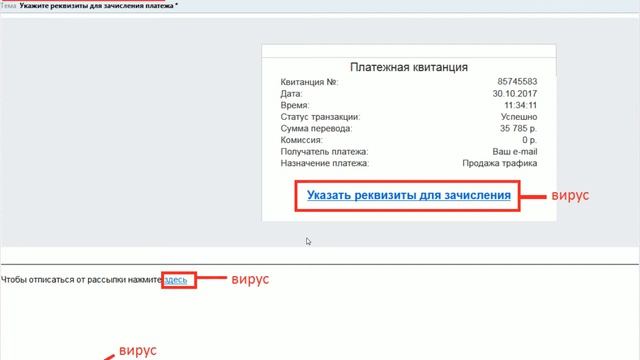Click the 'Успешно' transaction status value
Screen dimensions: 640x360
coord(519,117)
